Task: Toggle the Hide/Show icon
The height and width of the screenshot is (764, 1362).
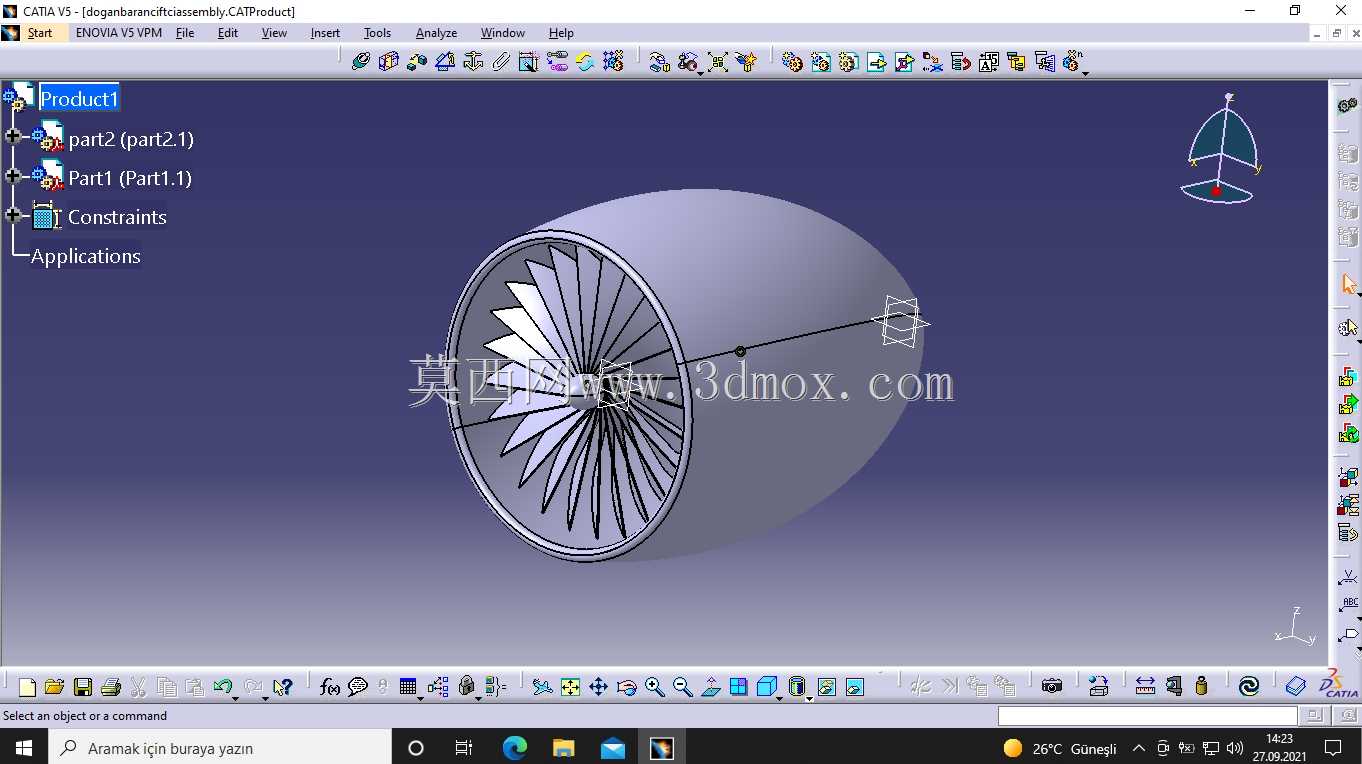Action: (x=826, y=687)
